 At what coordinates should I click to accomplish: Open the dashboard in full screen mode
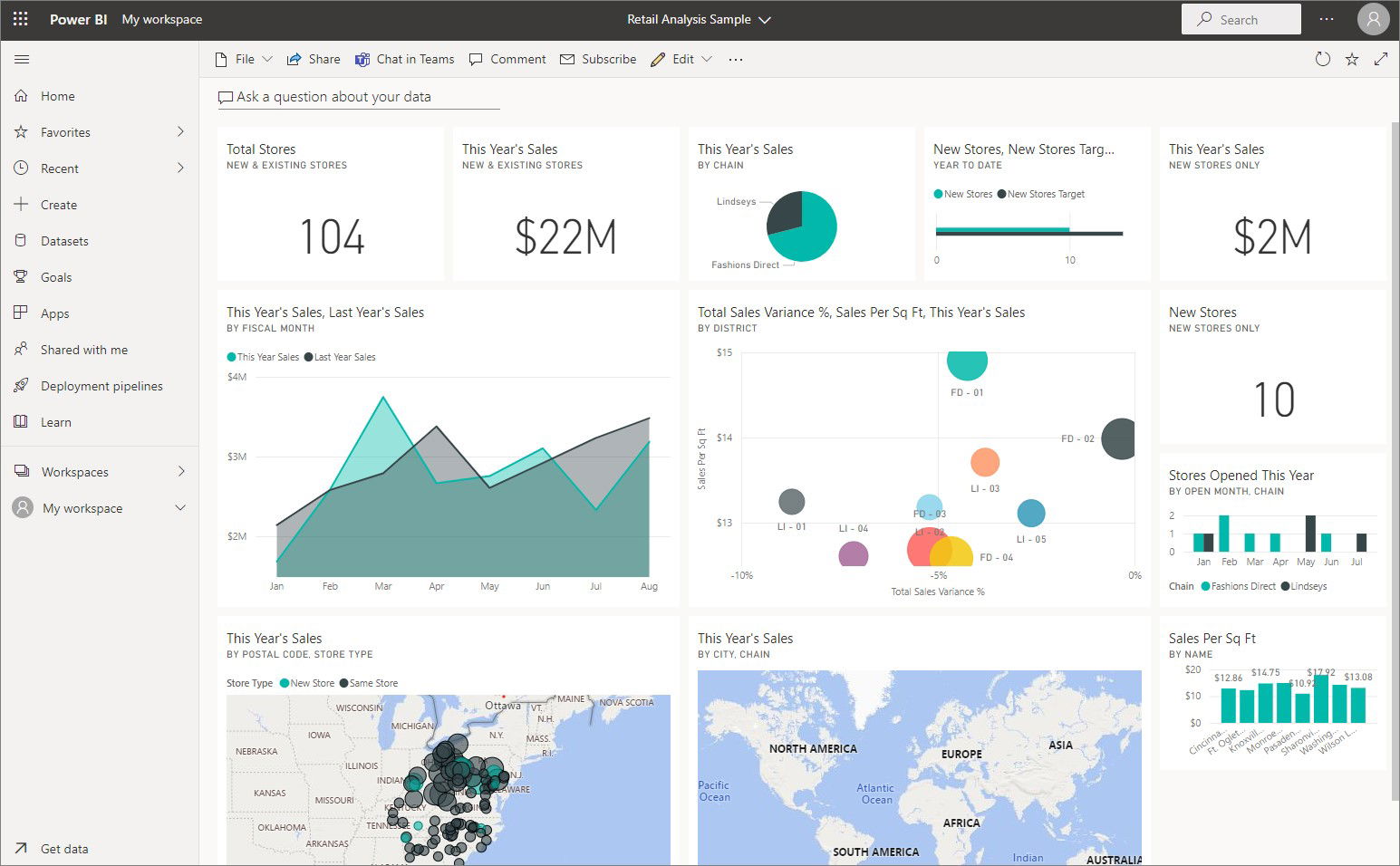pyautogui.click(x=1381, y=58)
